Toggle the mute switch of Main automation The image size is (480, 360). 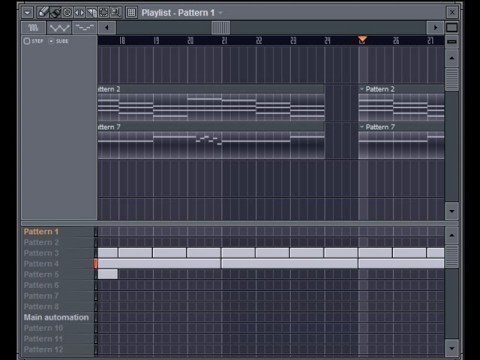tap(96, 317)
